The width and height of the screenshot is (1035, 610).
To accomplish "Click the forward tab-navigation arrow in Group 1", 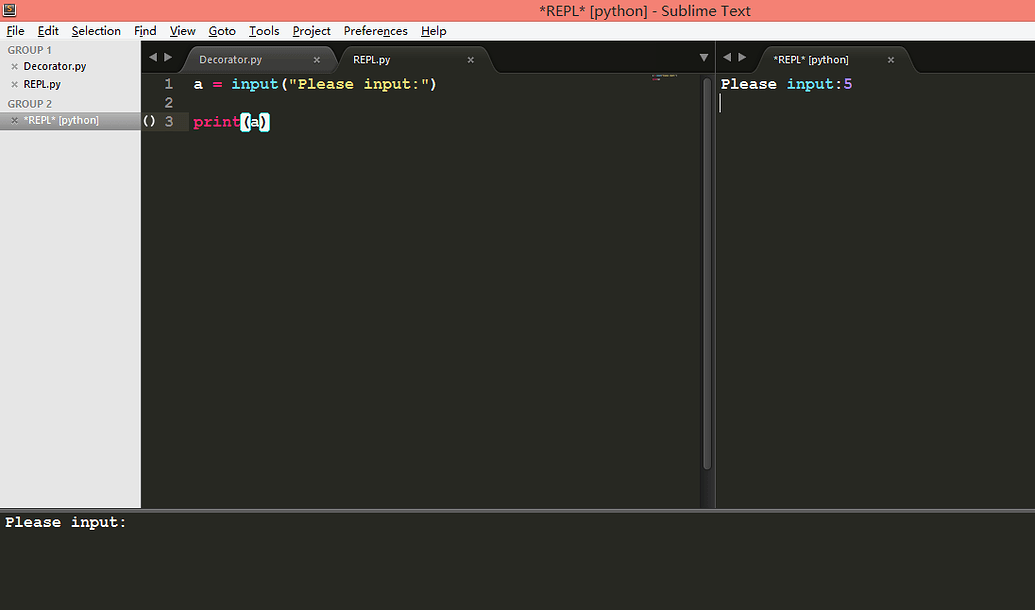I will point(167,57).
